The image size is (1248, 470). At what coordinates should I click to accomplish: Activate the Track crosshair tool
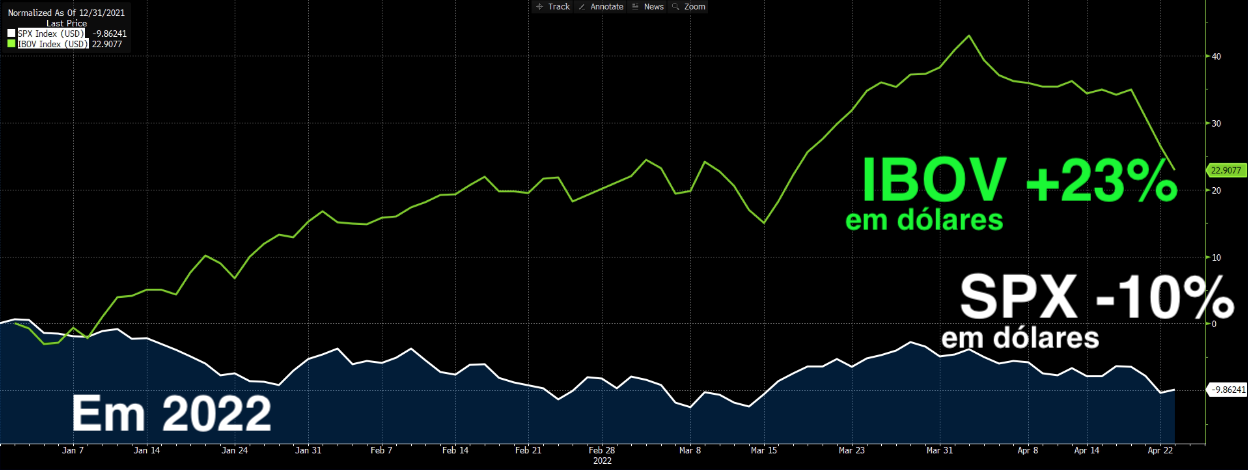point(552,6)
